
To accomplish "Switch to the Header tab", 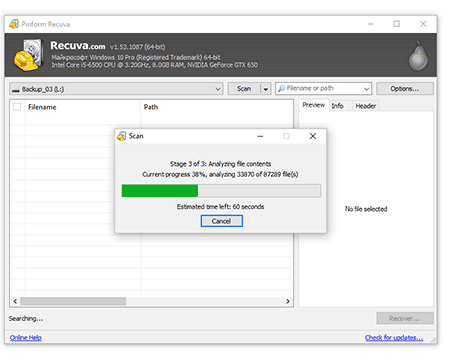I will click(x=365, y=106).
